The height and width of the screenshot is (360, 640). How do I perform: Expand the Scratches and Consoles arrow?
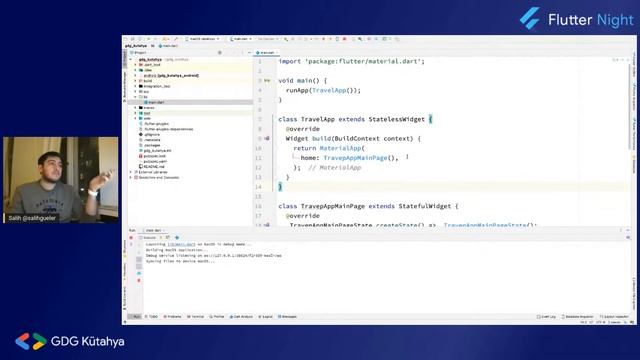(131, 178)
